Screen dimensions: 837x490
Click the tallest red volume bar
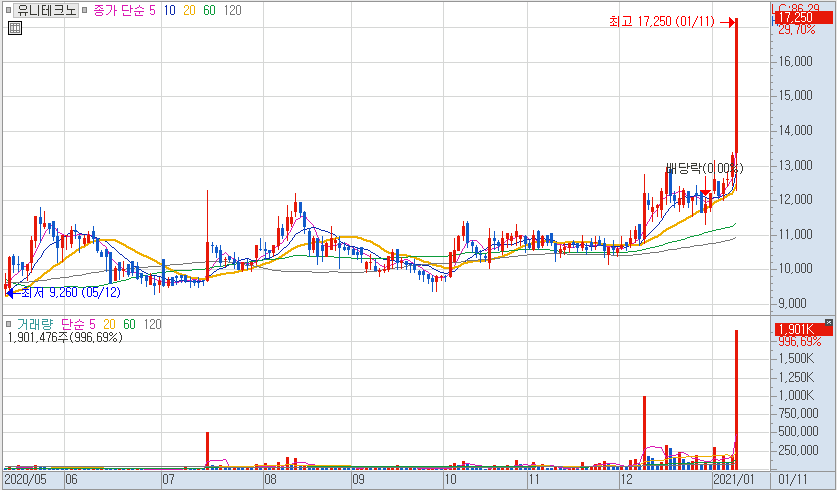(737, 399)
